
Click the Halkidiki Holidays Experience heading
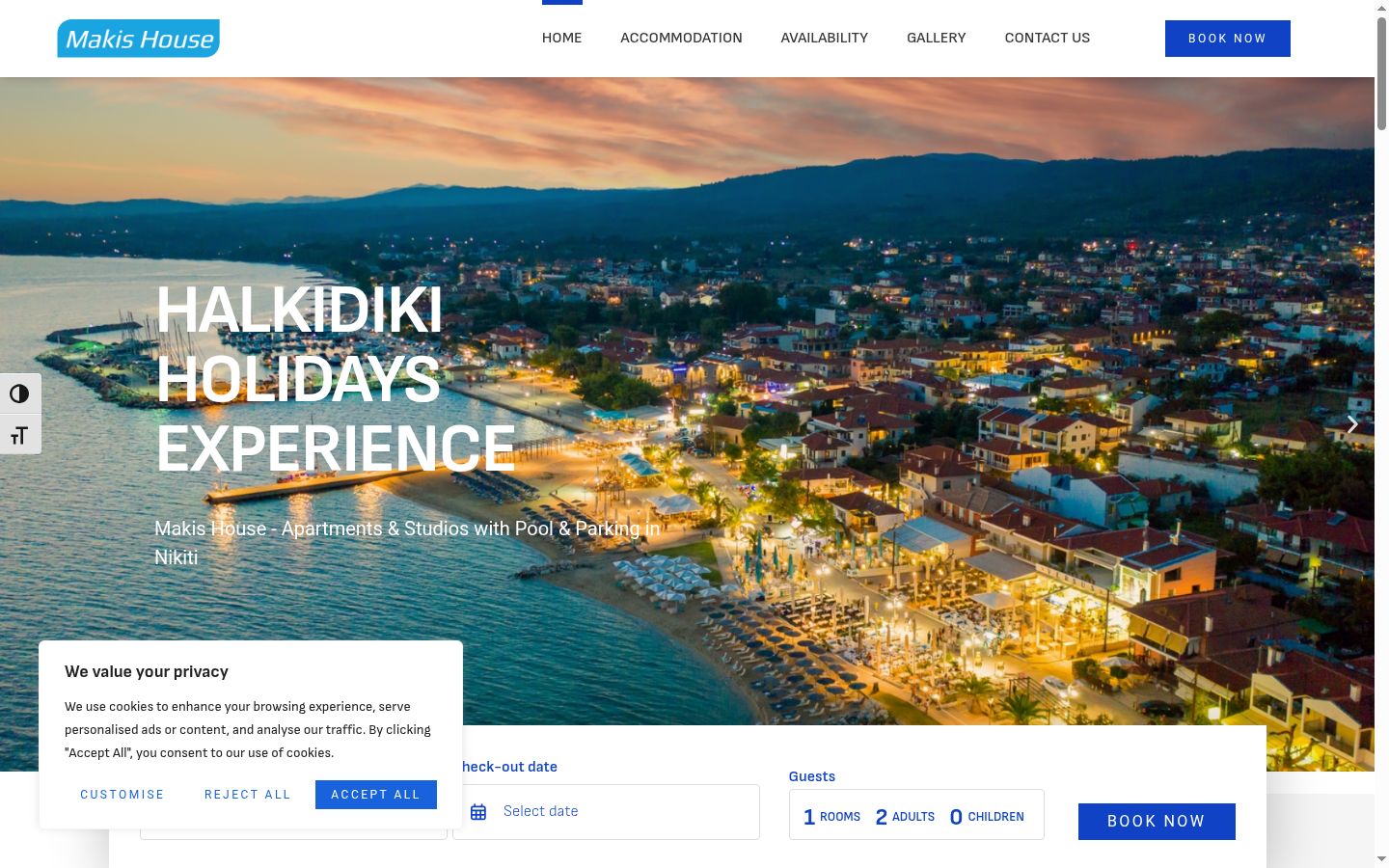(x=336, y=379)
